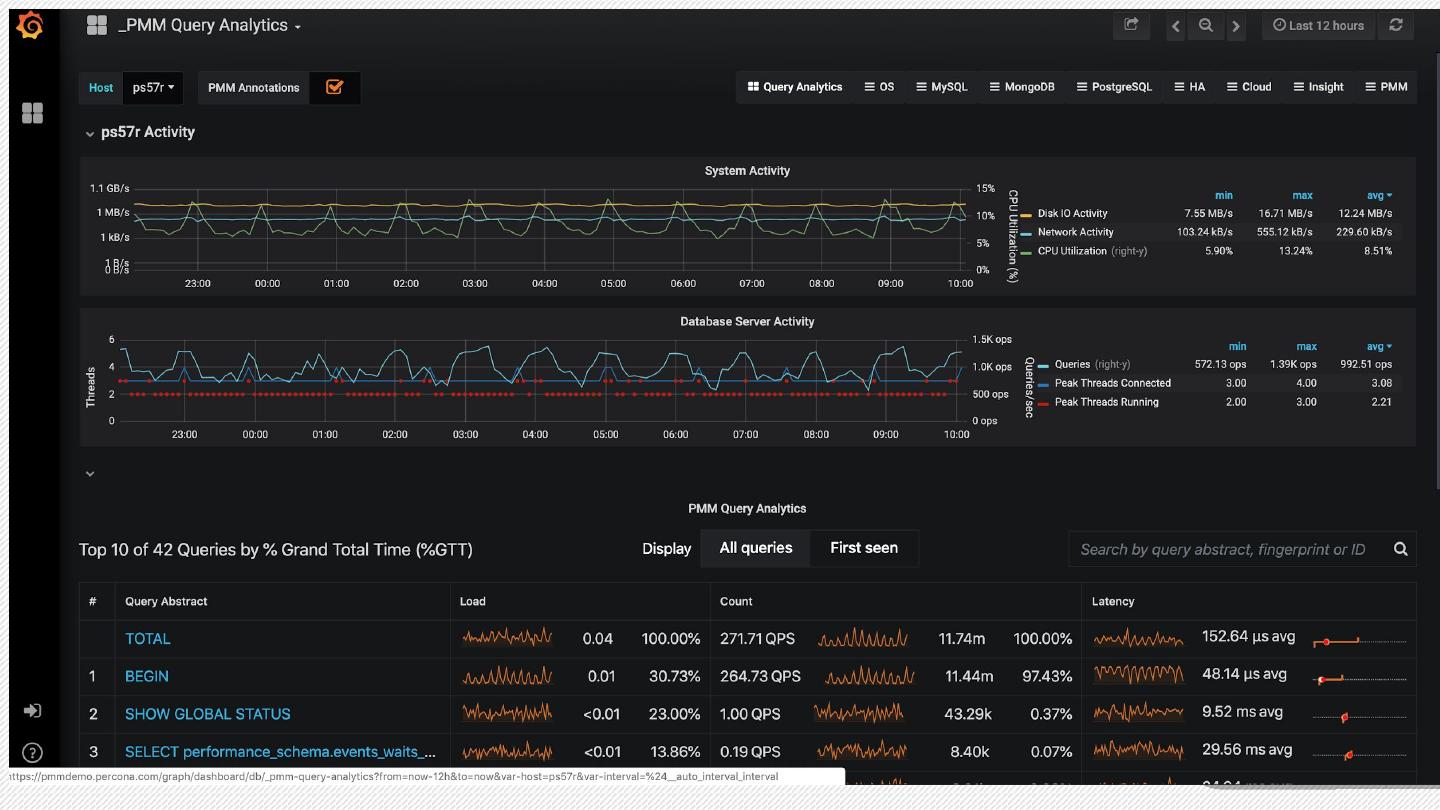Open the MySQL menu
1440x810 pixels.
pyautogui.click(x=941, y=87)
